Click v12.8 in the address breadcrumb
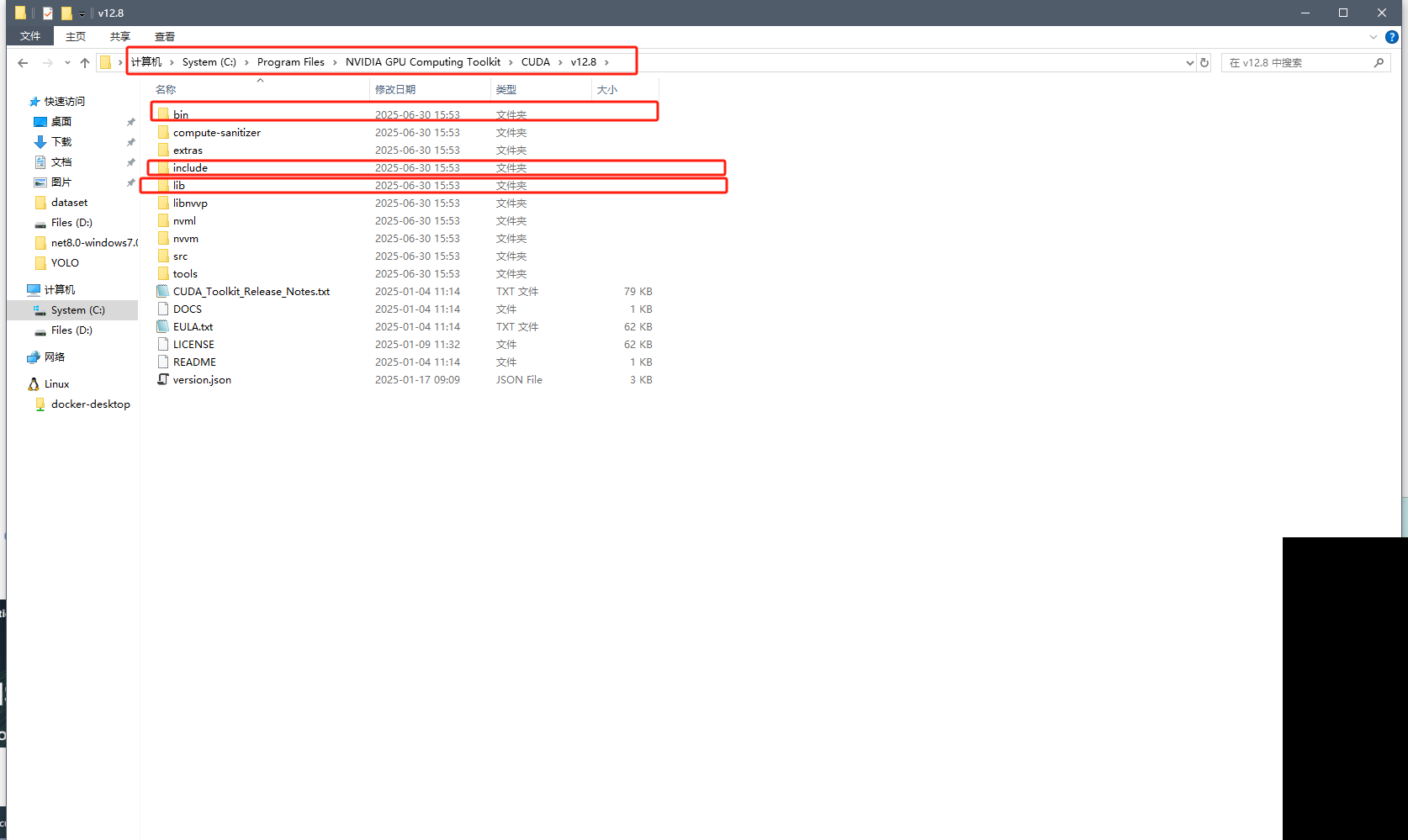The width and height of the screenshot is (1408, 840). pyautogui.click(x=583, y=61)
